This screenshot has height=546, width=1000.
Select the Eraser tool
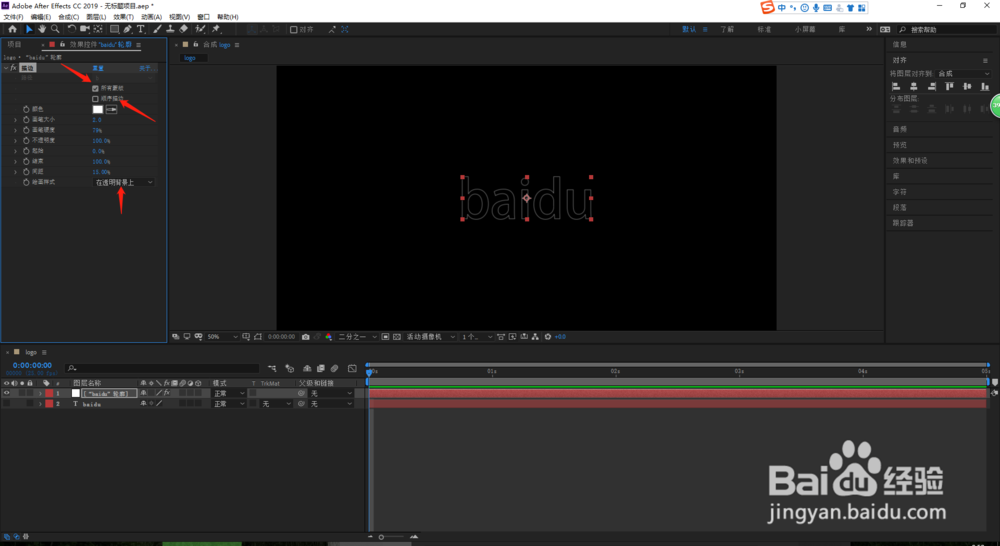pyautogui.click(x=184, y=29)
